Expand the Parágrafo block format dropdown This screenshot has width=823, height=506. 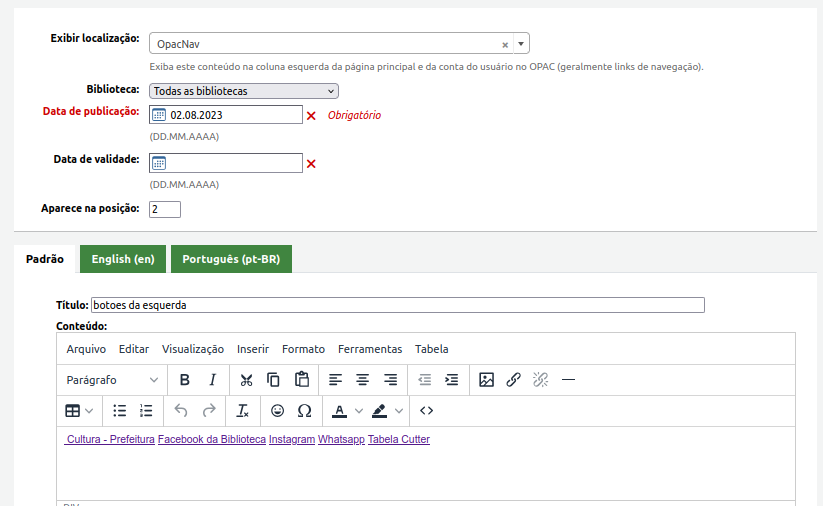[112, 380]
